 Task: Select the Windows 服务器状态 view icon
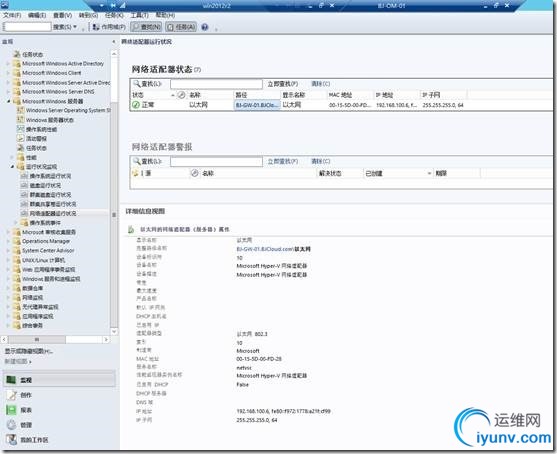point(21,120)
